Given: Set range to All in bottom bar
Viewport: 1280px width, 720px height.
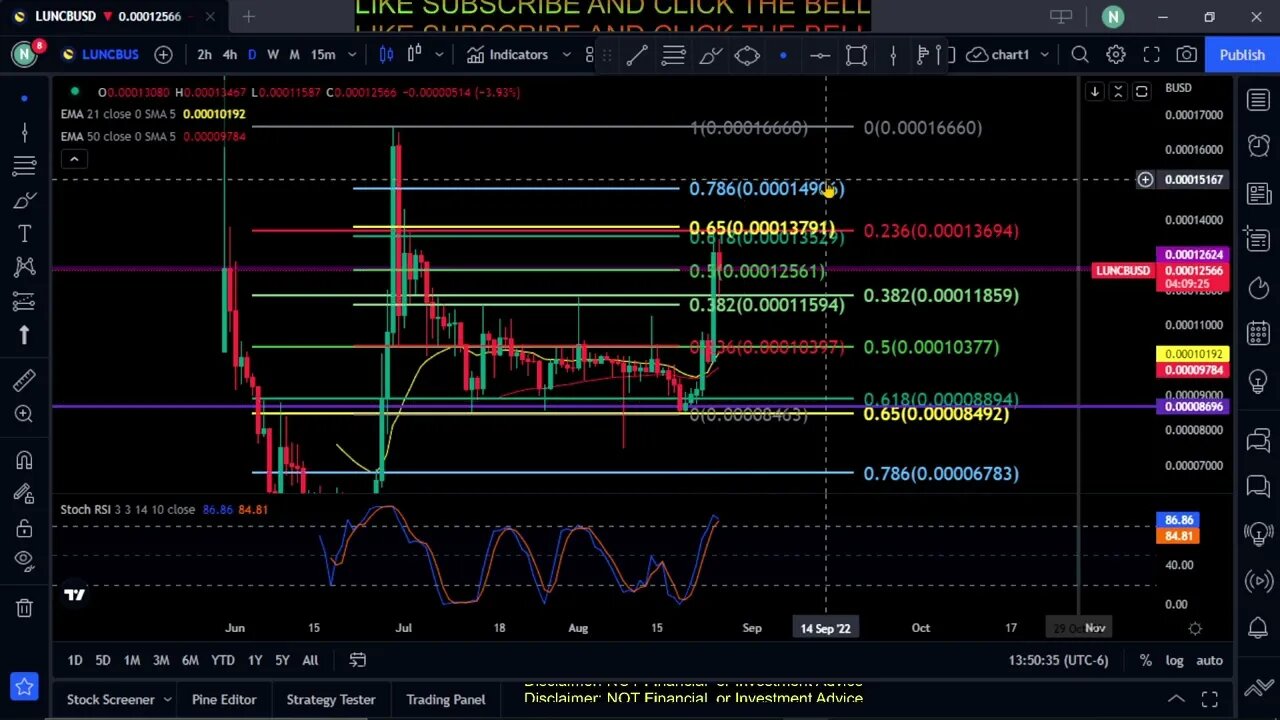Looking at the screenshot, I should (x=310, y=660).
